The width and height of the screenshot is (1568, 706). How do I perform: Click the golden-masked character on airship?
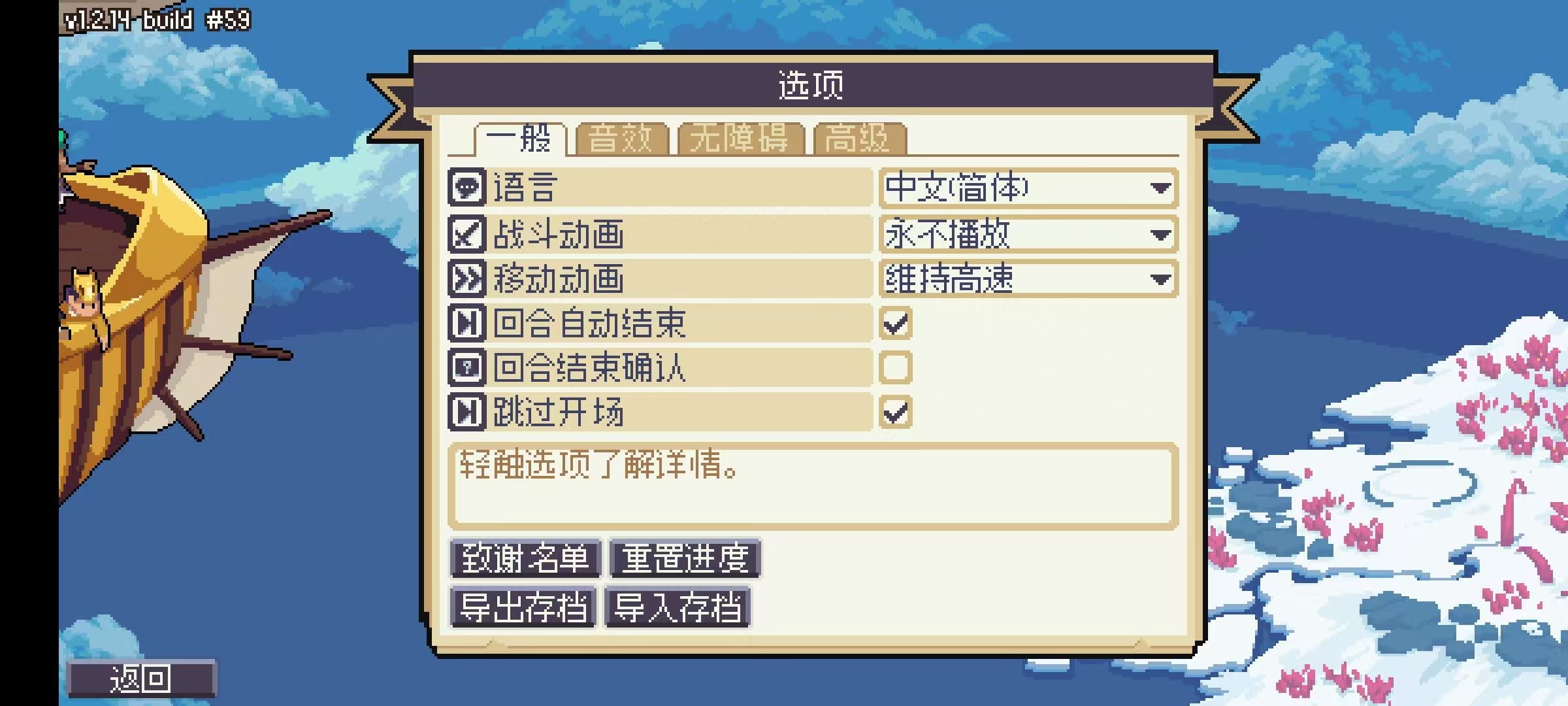click(85, 302)
